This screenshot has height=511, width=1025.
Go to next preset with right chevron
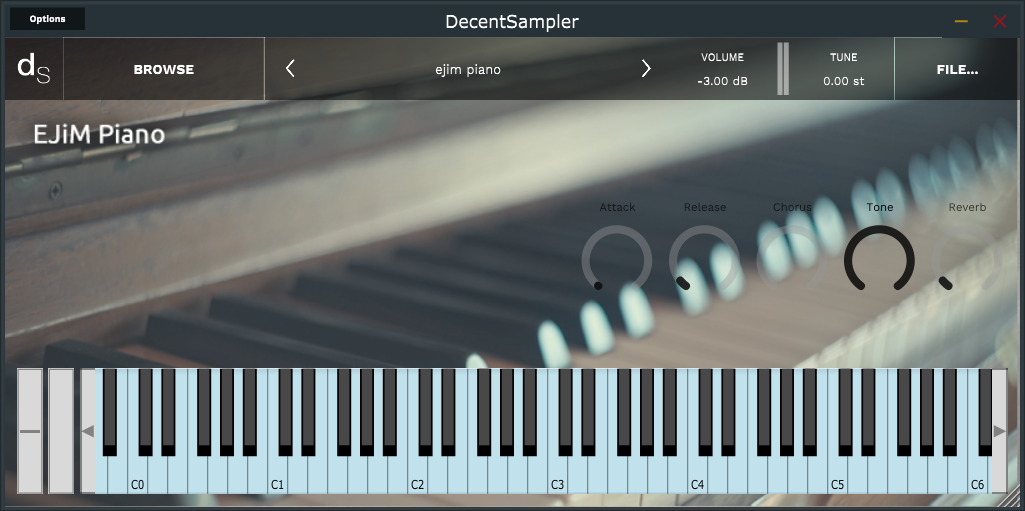(x=646, y=69)
